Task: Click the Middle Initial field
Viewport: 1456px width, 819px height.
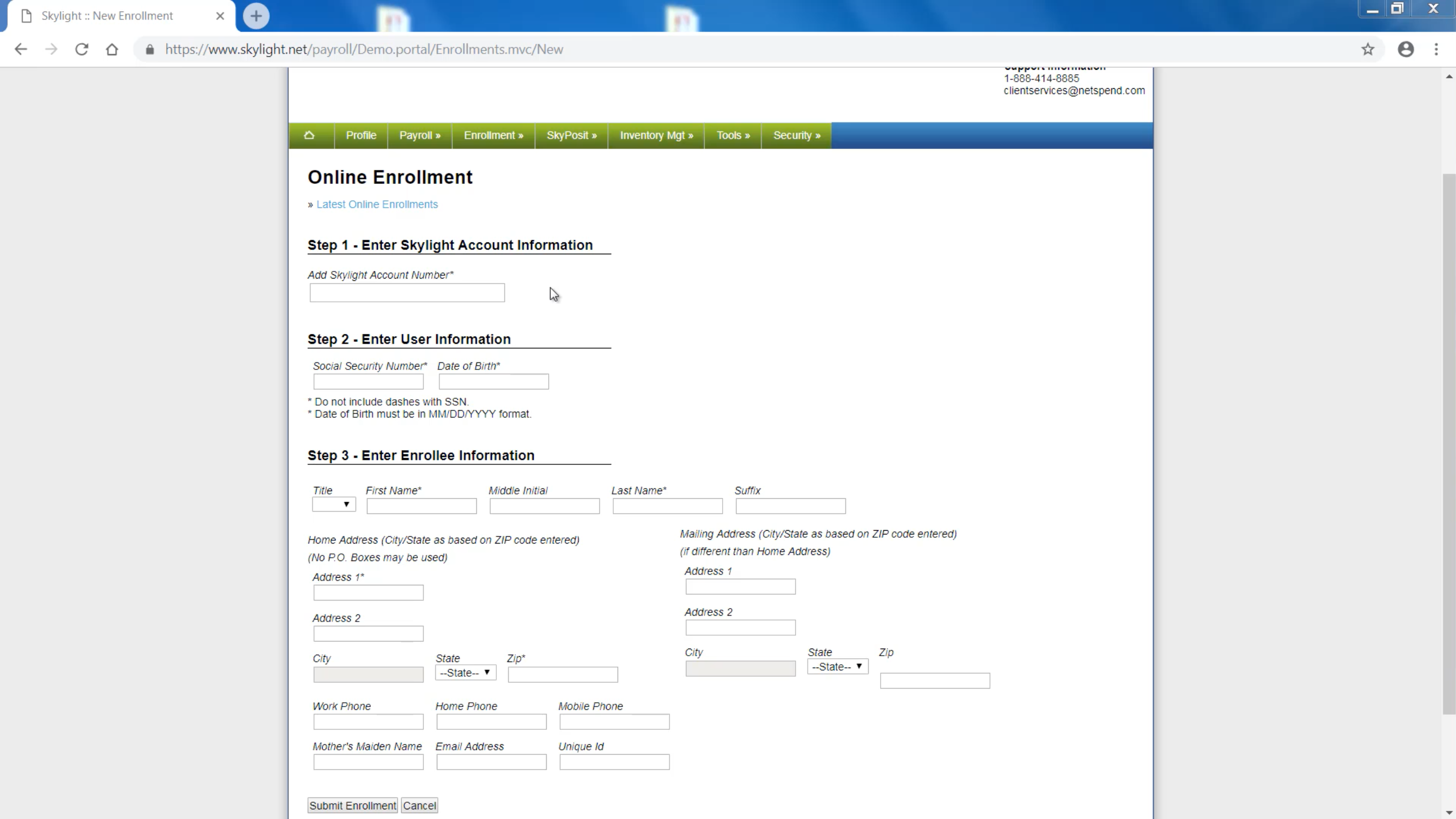Action: (545, 506)
